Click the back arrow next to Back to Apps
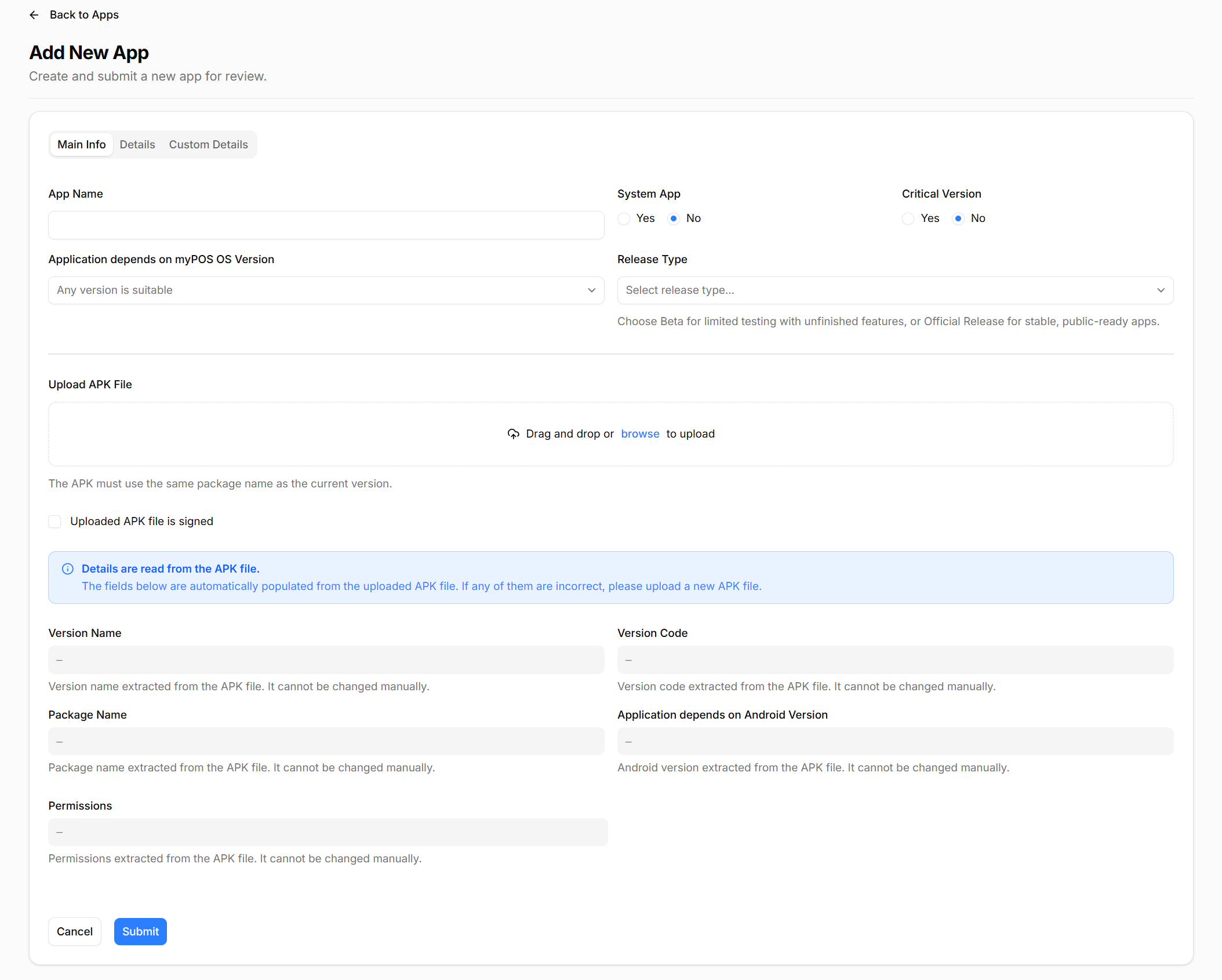The width and height of the screenshot is (1222, 980). click(x=34, y=15)
